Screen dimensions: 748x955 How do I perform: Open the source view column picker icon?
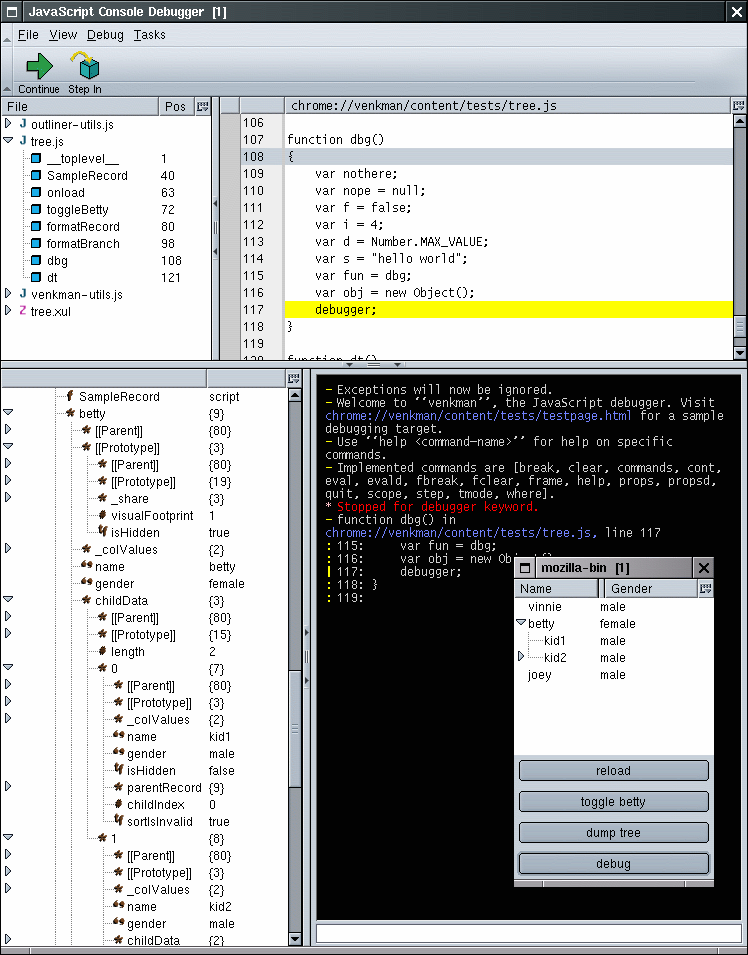[739, 105]
